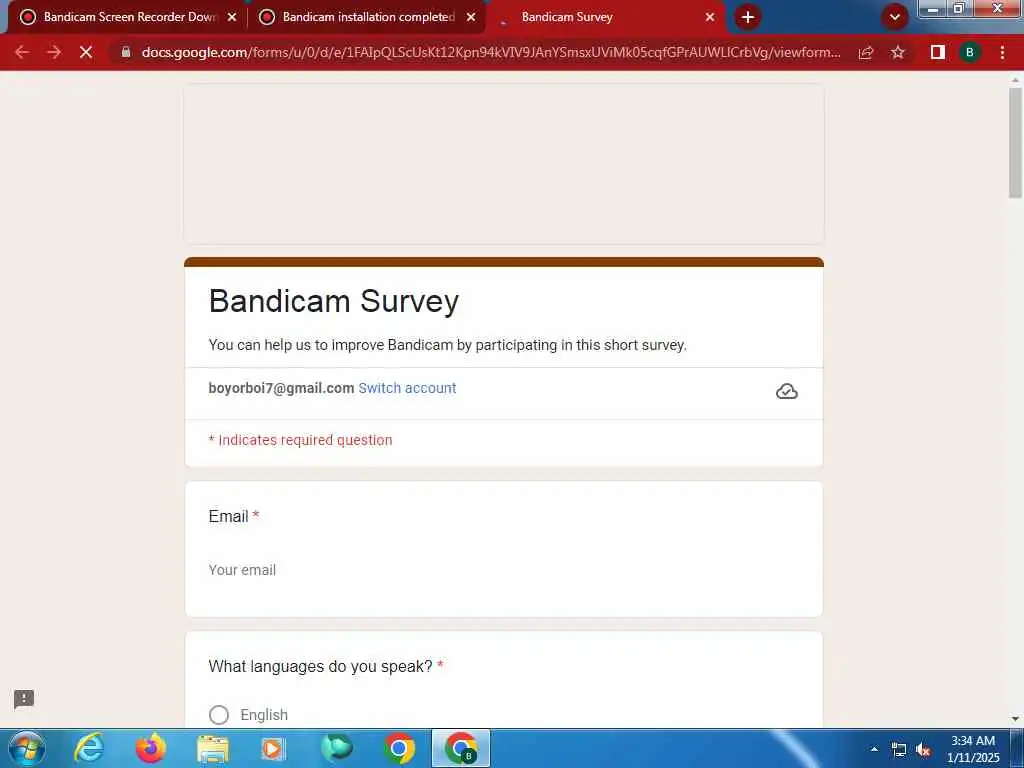Open Windows Media Player from taskbar

click(274, 748)
